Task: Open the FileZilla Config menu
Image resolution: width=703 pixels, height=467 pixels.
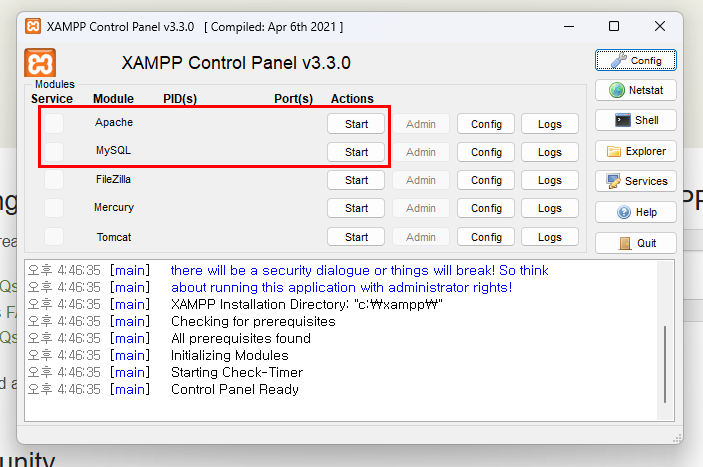Action: pos(486,180)
